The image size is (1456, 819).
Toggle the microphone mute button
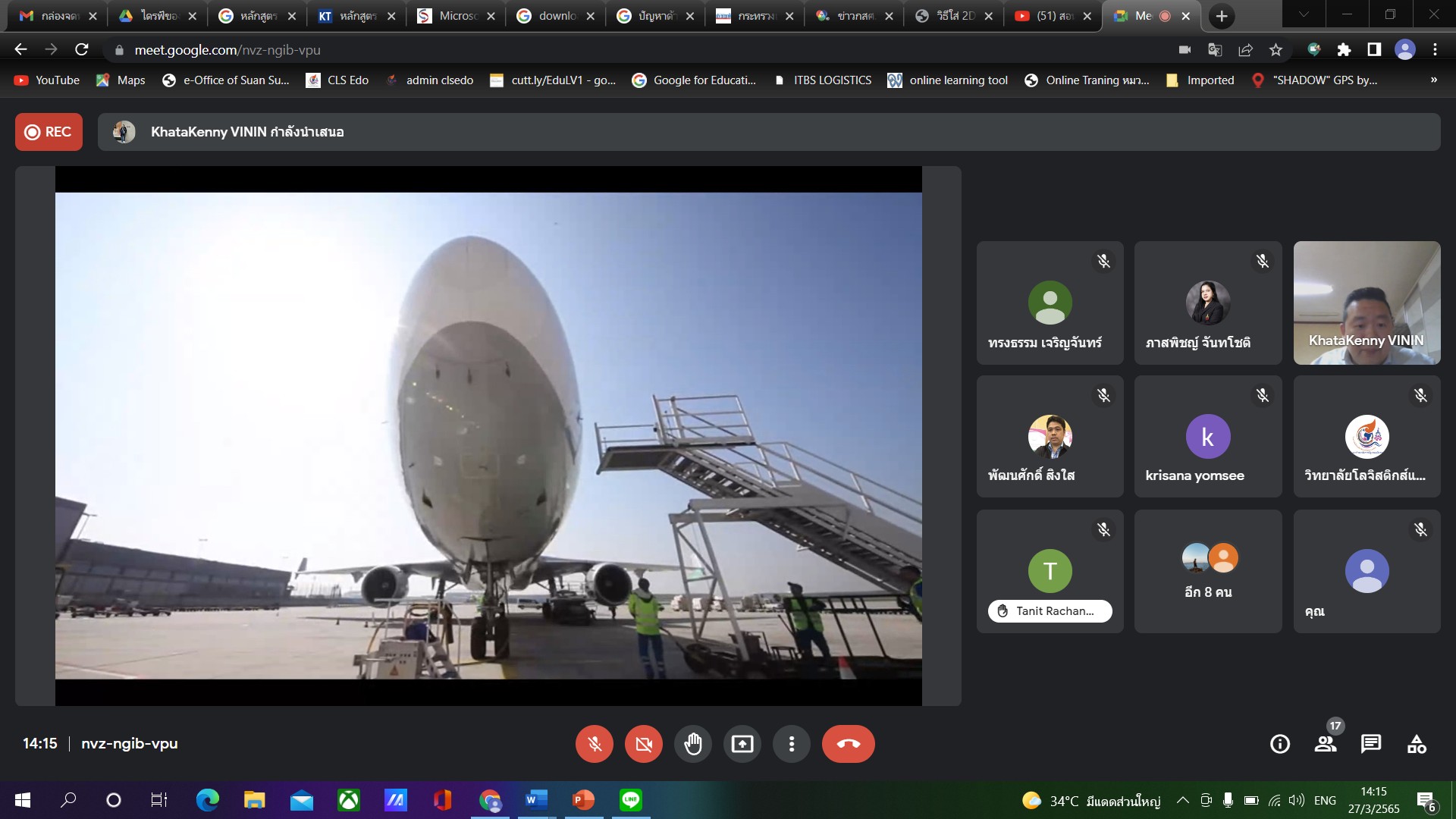pyautogui.click(x=594, y=744)
